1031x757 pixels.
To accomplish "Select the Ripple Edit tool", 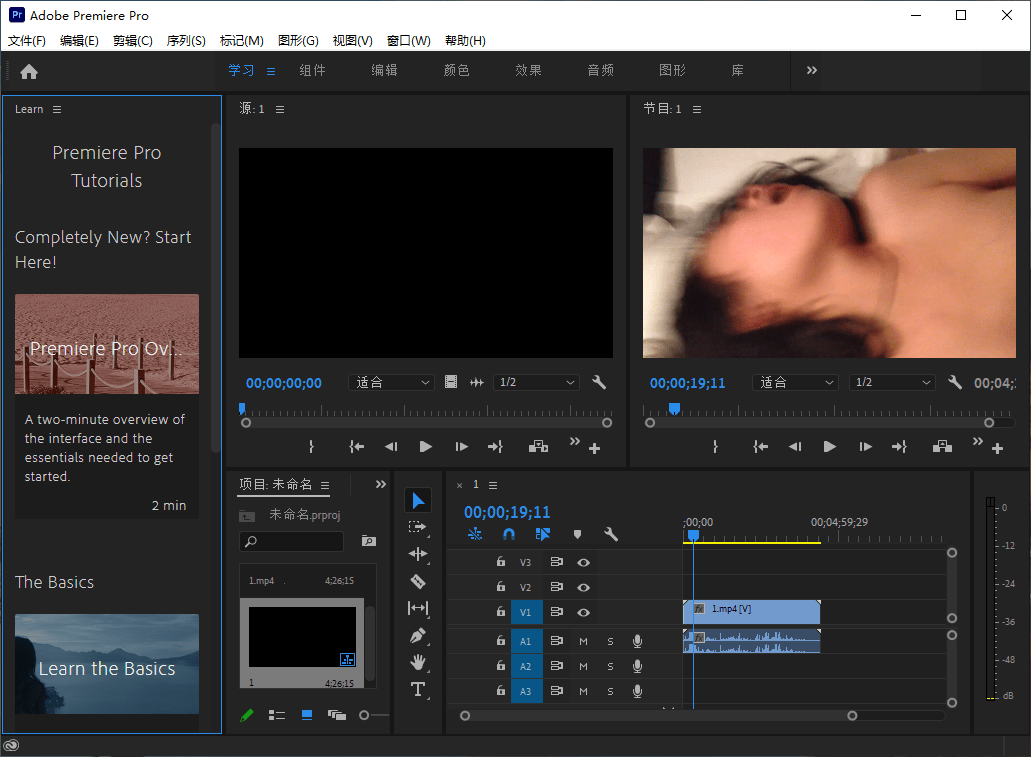I will tap(418, 554).
